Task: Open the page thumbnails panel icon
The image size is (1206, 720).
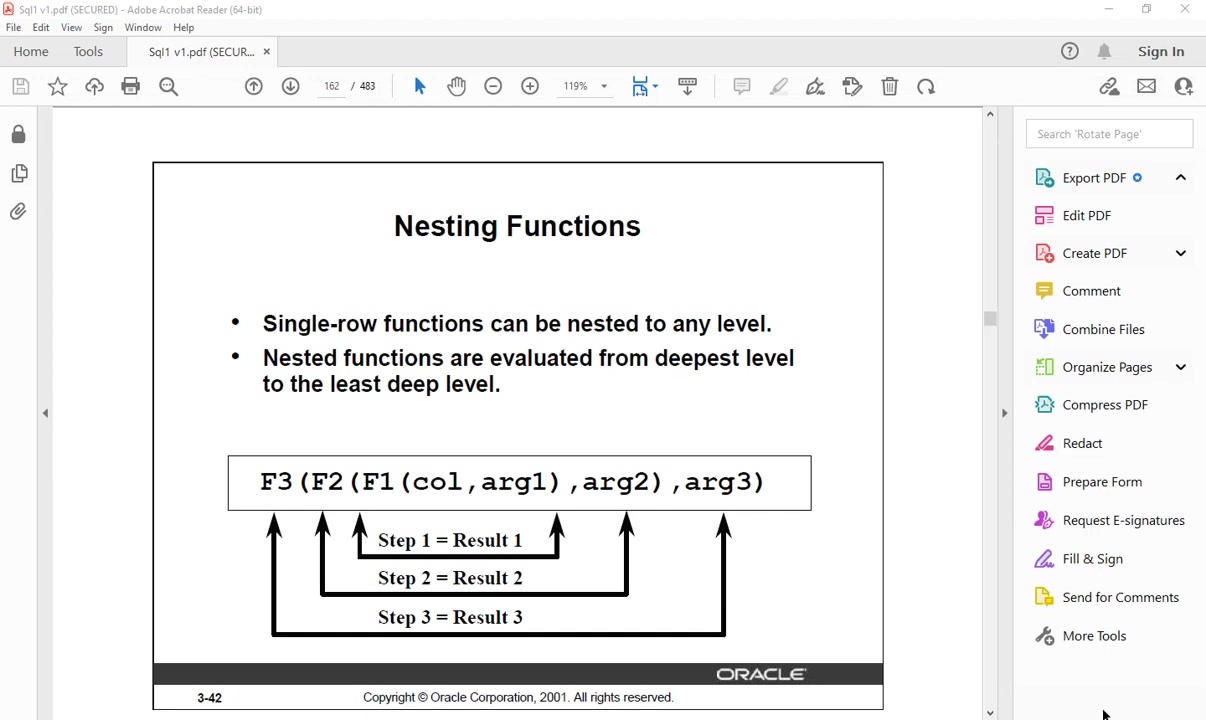Action: point(18,173)
